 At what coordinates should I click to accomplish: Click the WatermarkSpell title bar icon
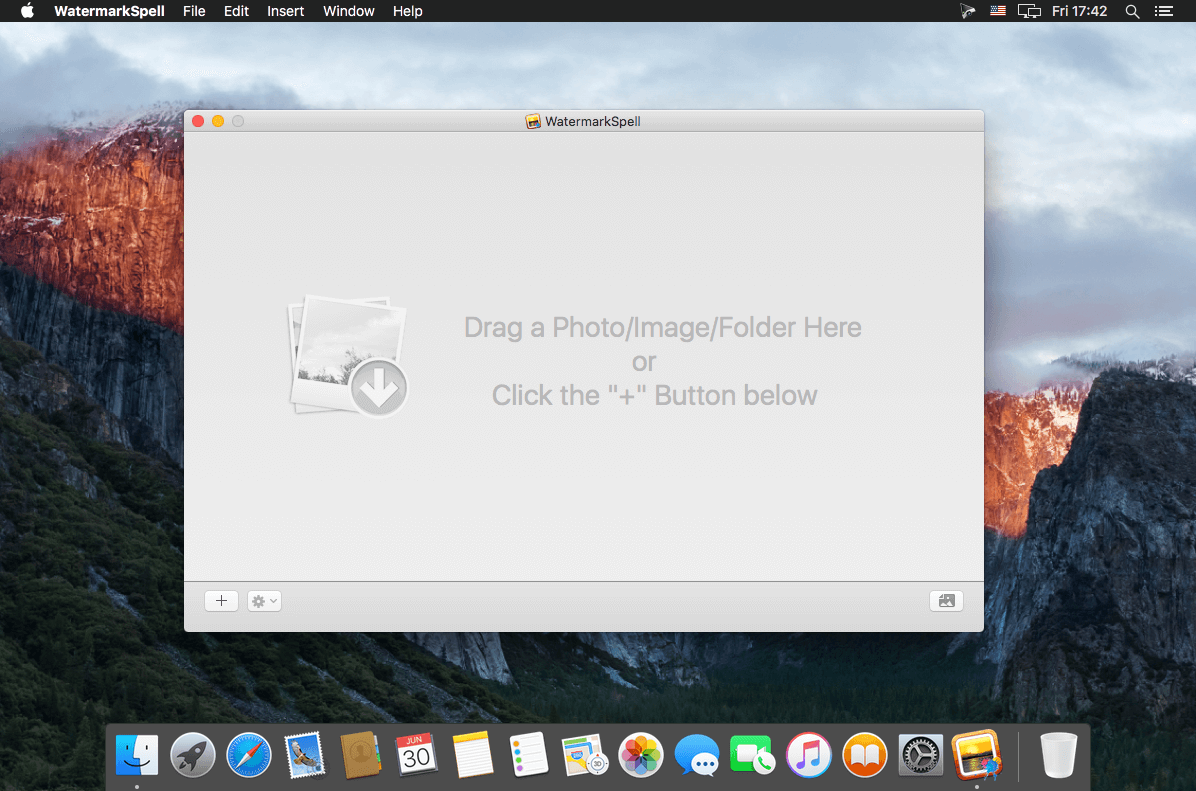pos(532,121)
